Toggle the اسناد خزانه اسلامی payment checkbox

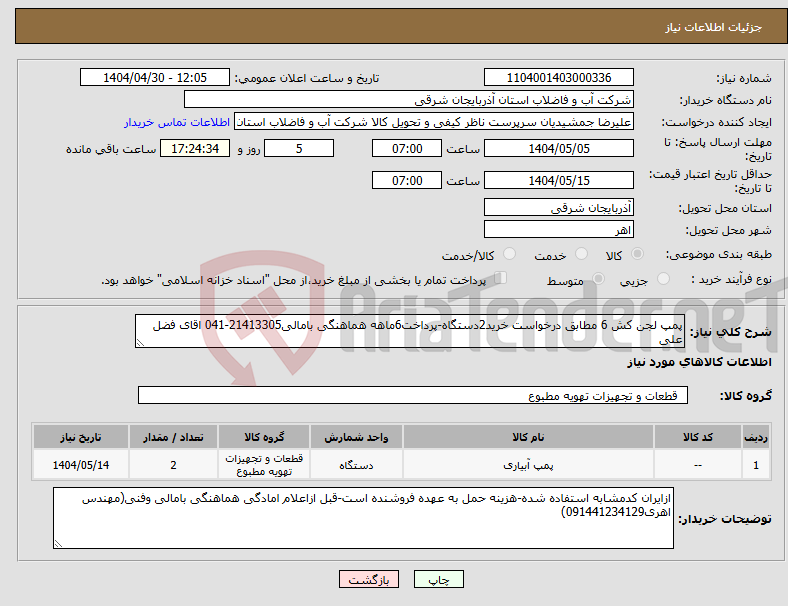[x=501, y=278]
